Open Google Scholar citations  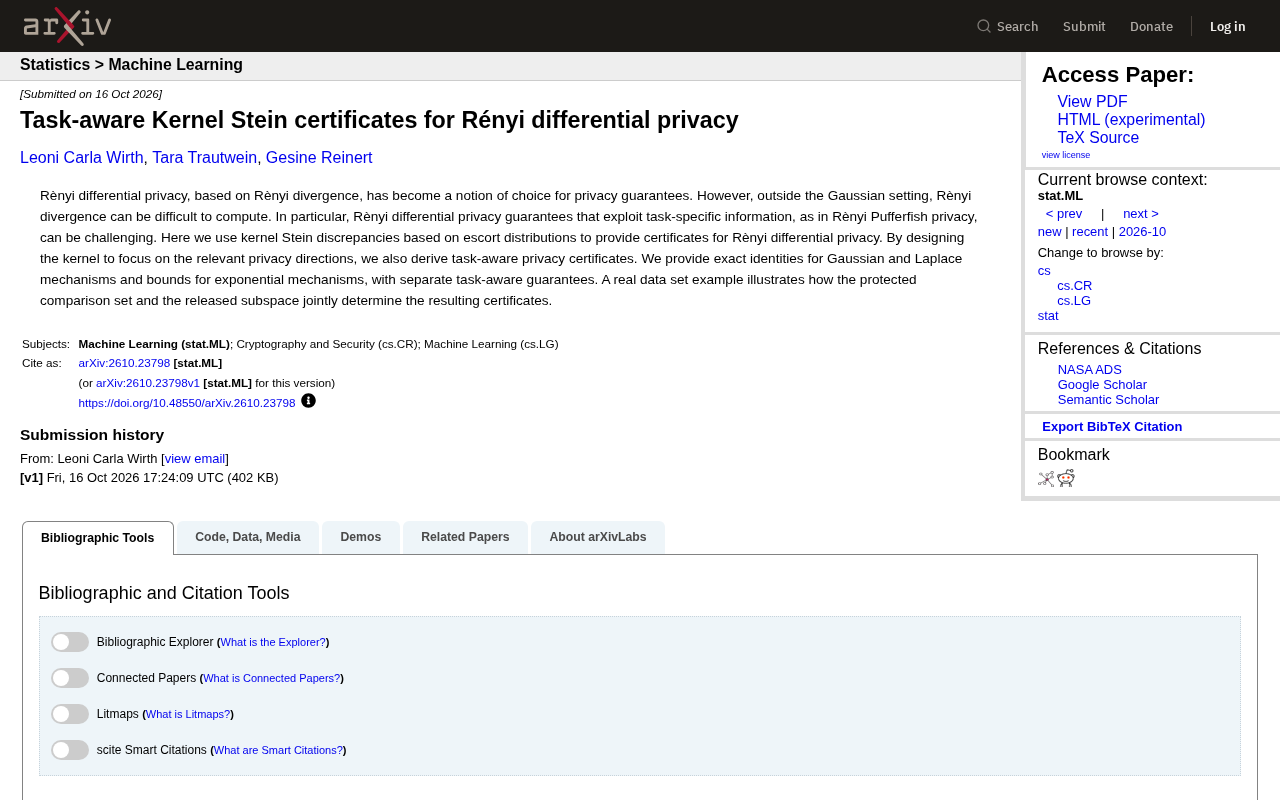1102,385
